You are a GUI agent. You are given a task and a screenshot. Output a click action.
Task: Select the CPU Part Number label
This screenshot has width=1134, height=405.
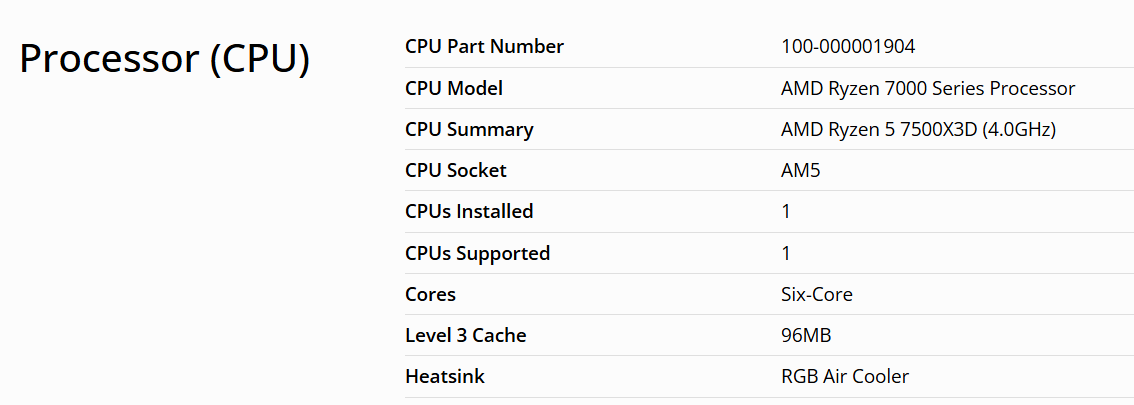(x=484, y=47)
